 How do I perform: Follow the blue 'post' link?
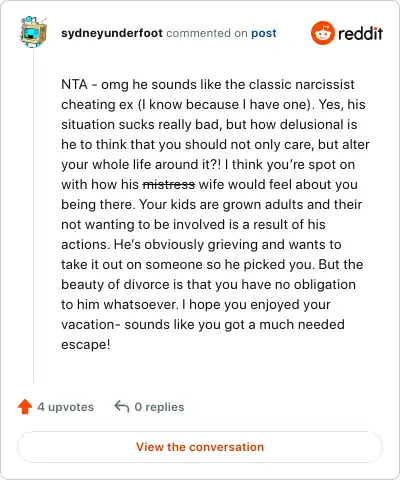tap(264, 33)
